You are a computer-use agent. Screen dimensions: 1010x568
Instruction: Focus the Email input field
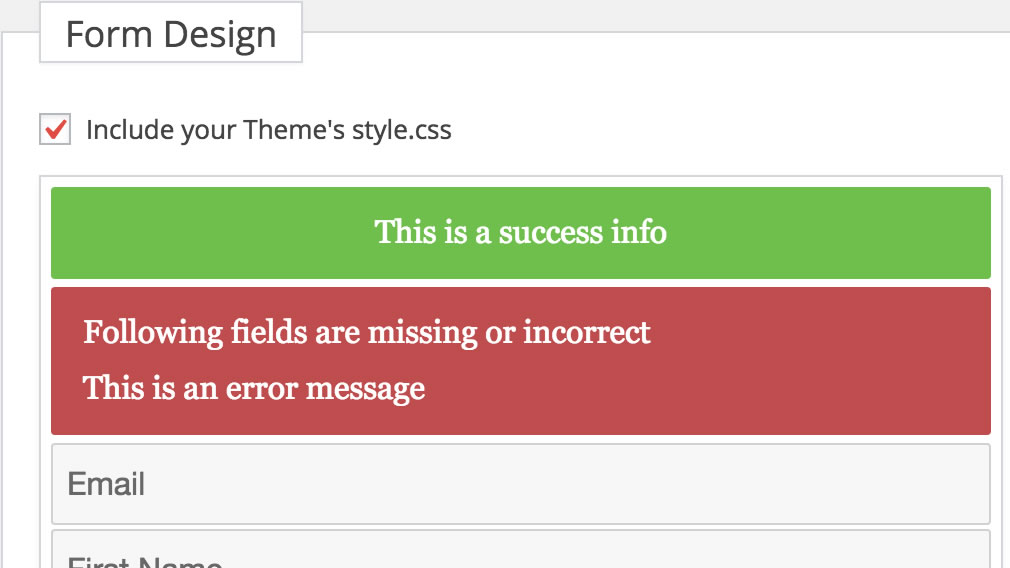coord(520,484)
